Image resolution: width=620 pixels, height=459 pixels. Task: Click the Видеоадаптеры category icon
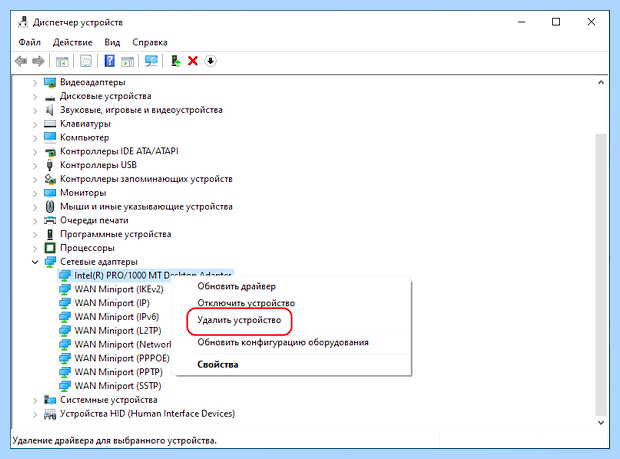[50, 83]
